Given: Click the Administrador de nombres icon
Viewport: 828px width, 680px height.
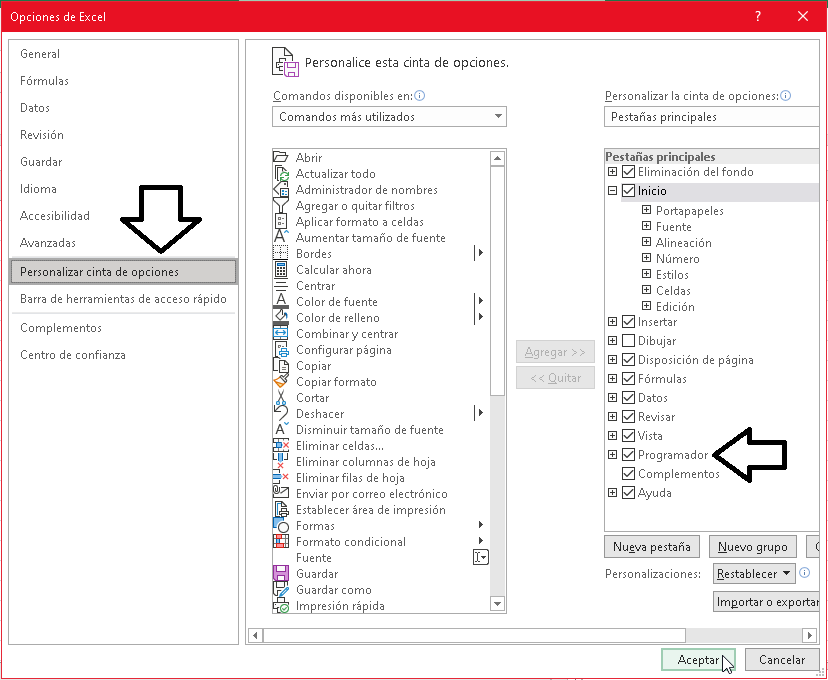Looking at the screenshot, I should click(x=281, y=190).
